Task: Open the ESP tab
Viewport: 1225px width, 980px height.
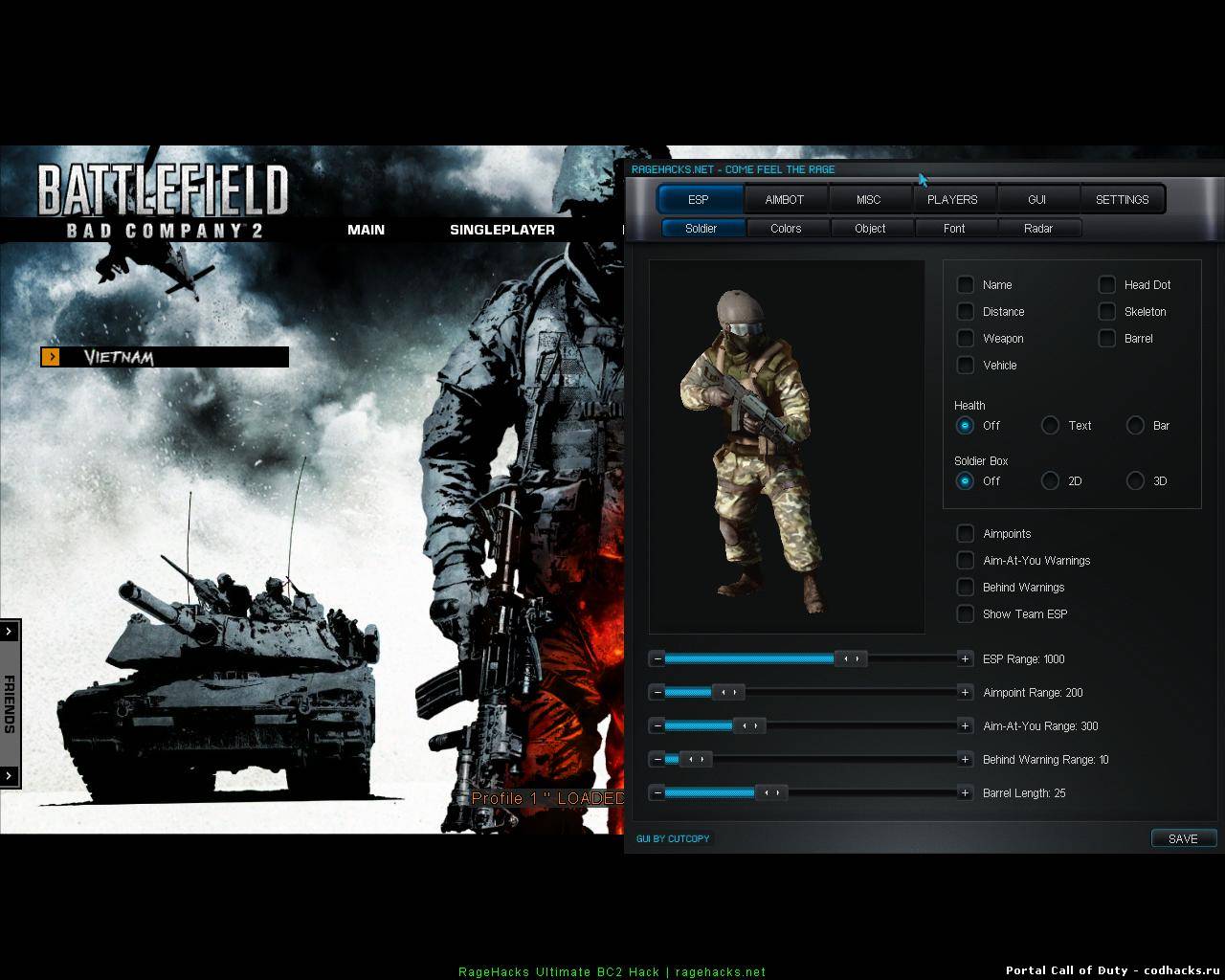Action: pos(699,199)
